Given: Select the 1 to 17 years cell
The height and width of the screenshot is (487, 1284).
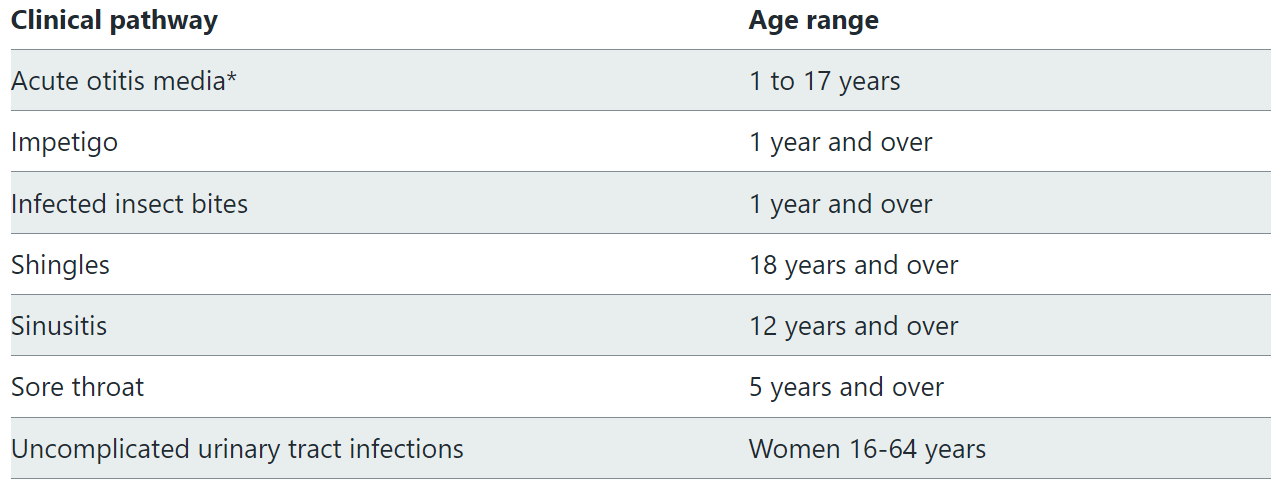Looking at the screenshot, I should click(824, 81).
